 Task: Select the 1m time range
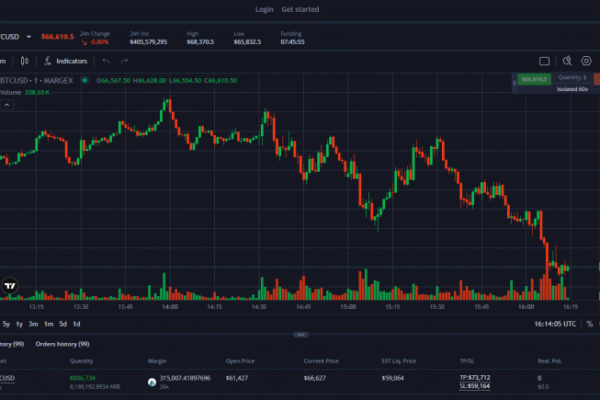pos(48,324)
